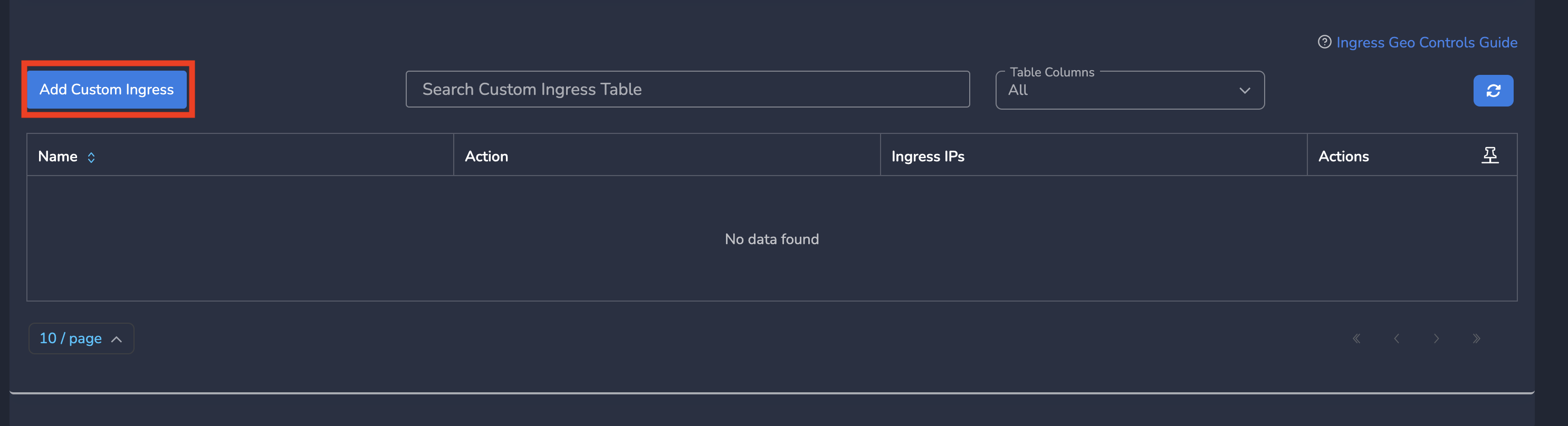Viewport: 1568px width, 426px height.
Task: Select the Action column header
Action: coord(486,157)
